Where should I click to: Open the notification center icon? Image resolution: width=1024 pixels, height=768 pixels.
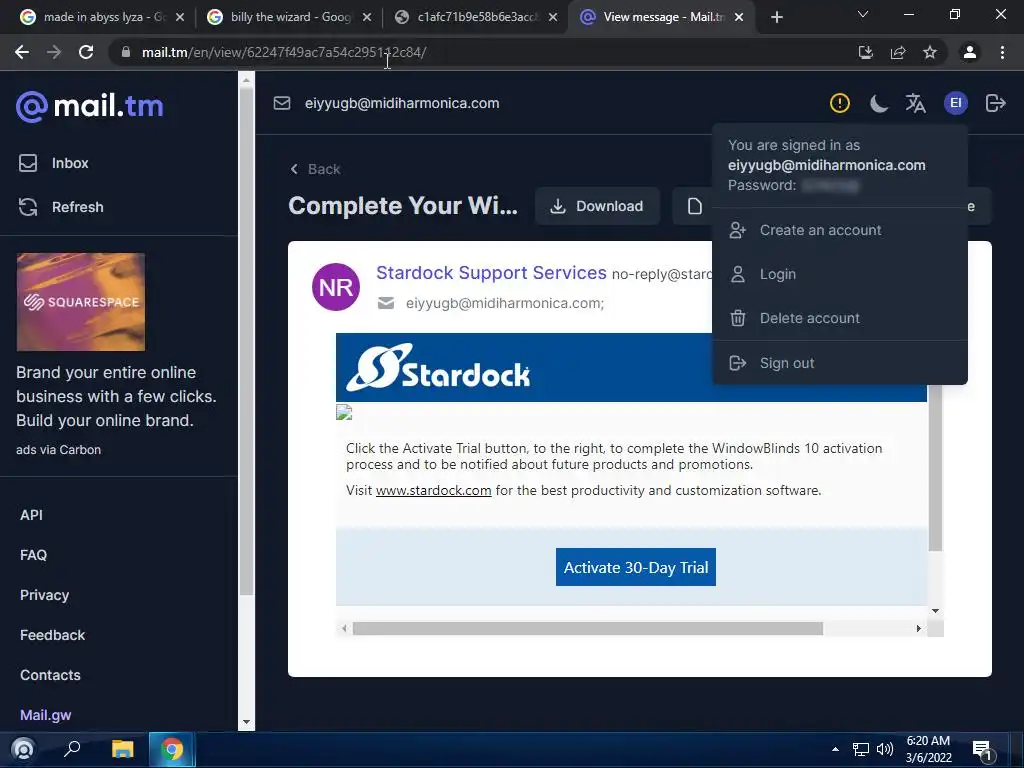tap(982, 750)
